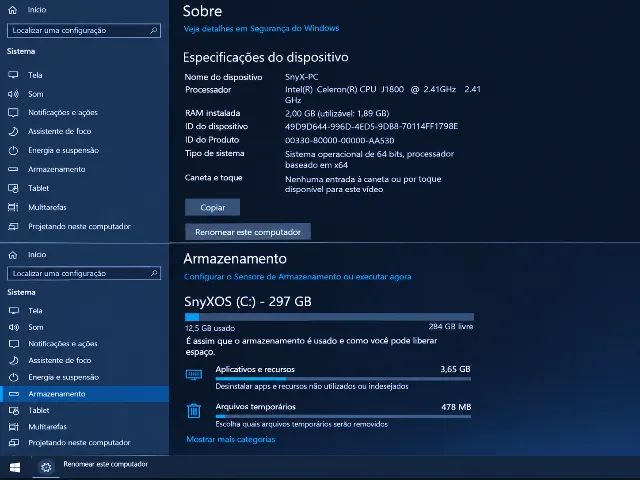The image size is (640, 480).
Task: Open Tela icon in Sobre window sidebar
Action: coord(13,75)
